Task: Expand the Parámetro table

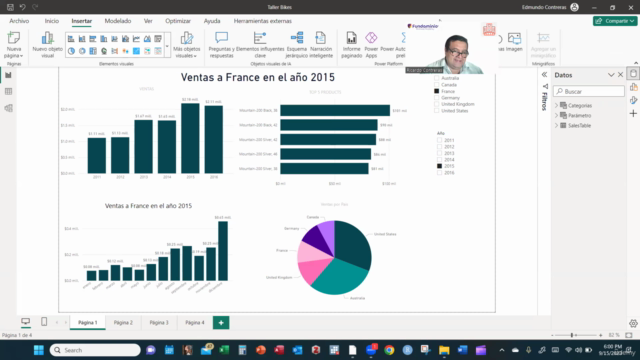Action: pos(556,116)
